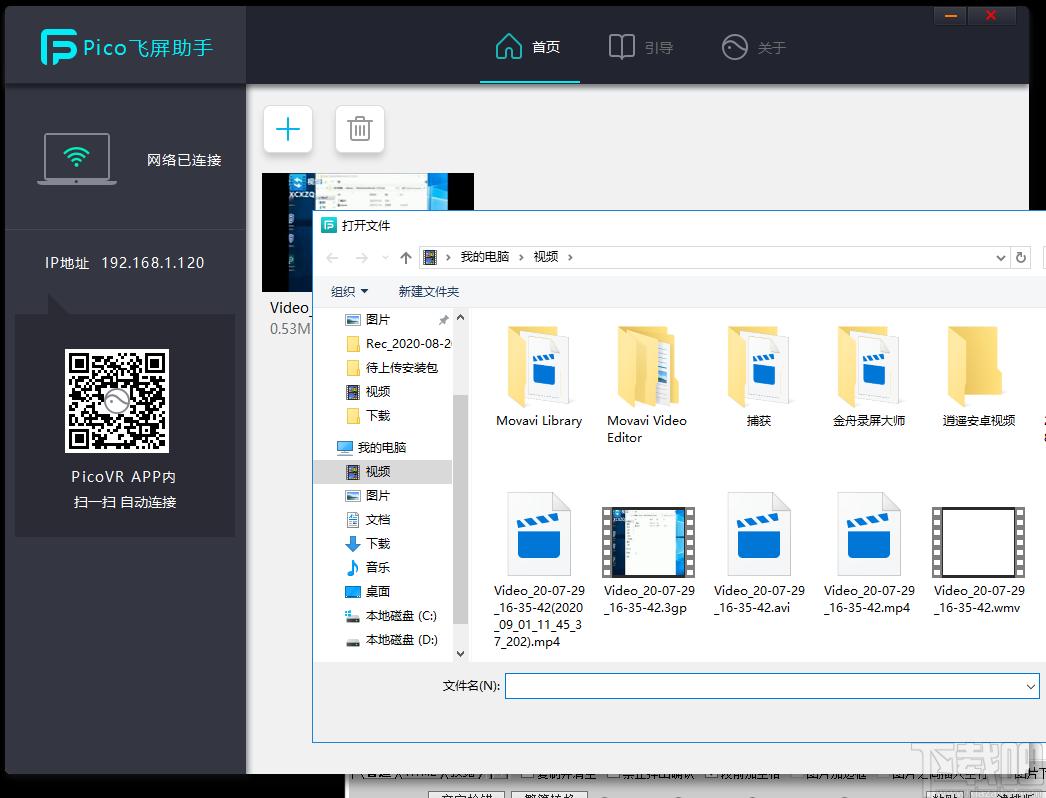Click the blue + add file icon
1046x798 pixels.
[287, 129]
